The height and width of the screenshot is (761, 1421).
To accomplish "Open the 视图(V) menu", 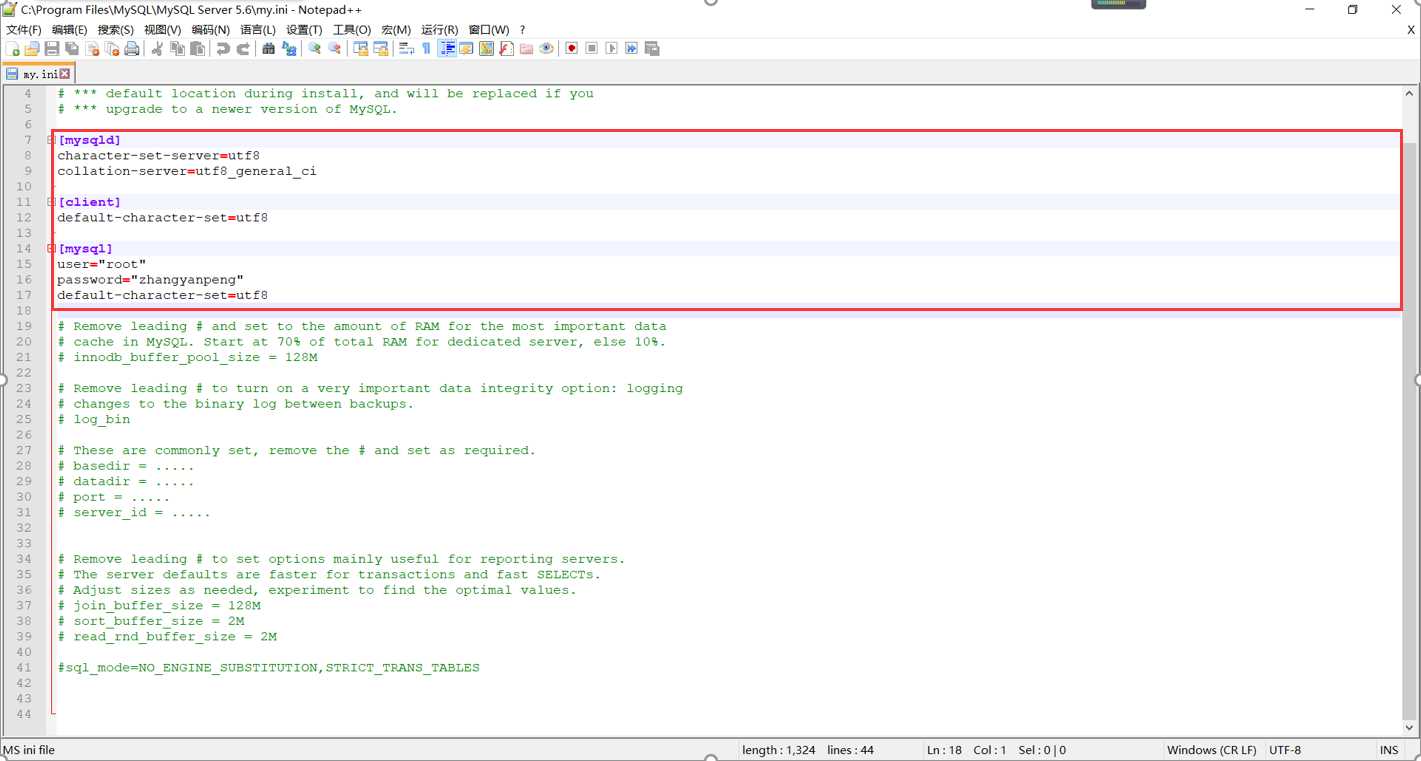I will pyautogui.click(x=162, y=30).
